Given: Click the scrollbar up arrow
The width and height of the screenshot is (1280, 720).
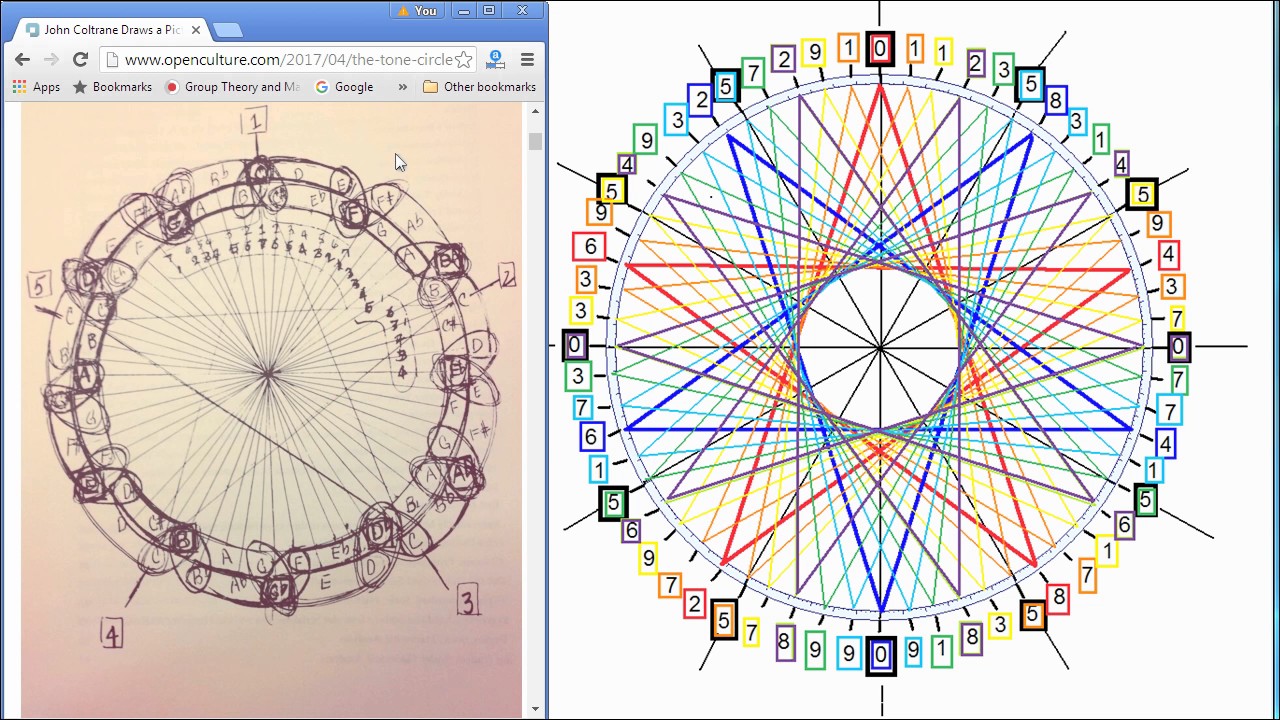Looking at the screenshot, I should [x=535, y=110].
